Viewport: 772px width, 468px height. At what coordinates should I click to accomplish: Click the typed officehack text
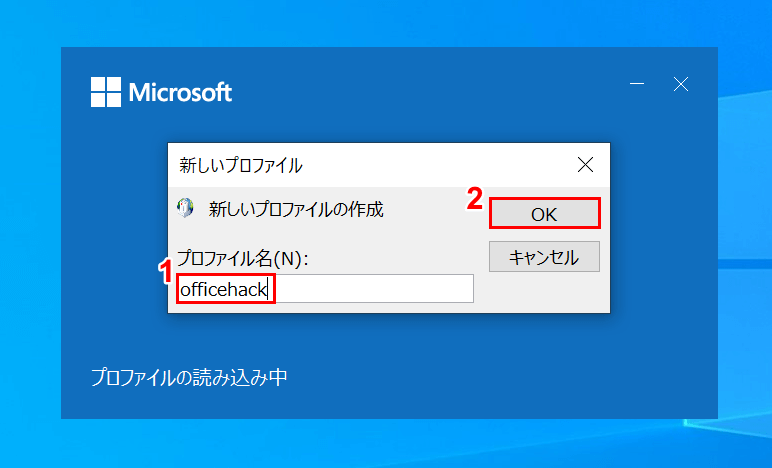pos(225,289)
